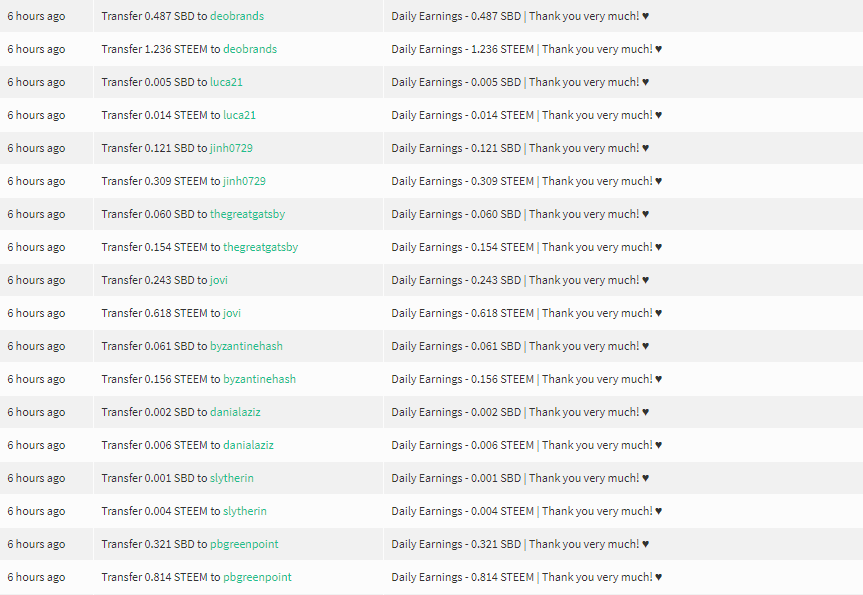This screenshot has width=863, height=595.
Task: Open slytherin link in 0.004 STEEM row
Action: [x=245, y=511]
